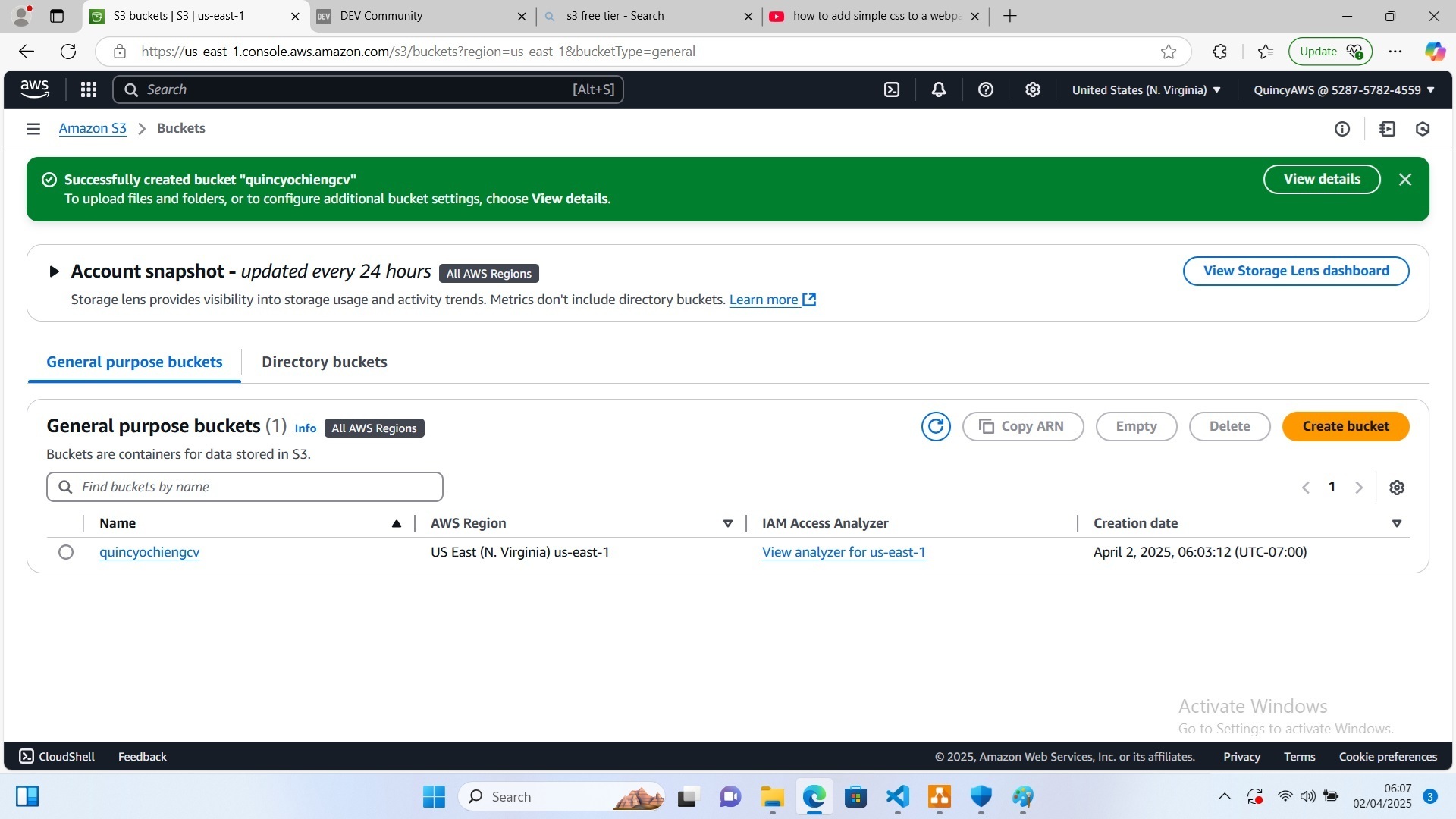1456x819 pixels.
Task: Switch to the how to add simple css tab
Action: pyautogui.click(x=876, y=16)
